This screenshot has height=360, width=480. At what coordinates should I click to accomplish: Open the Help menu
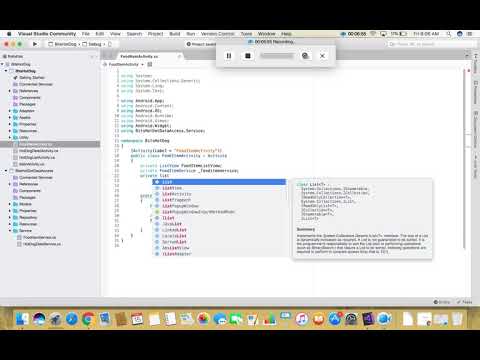pos(286,34)
